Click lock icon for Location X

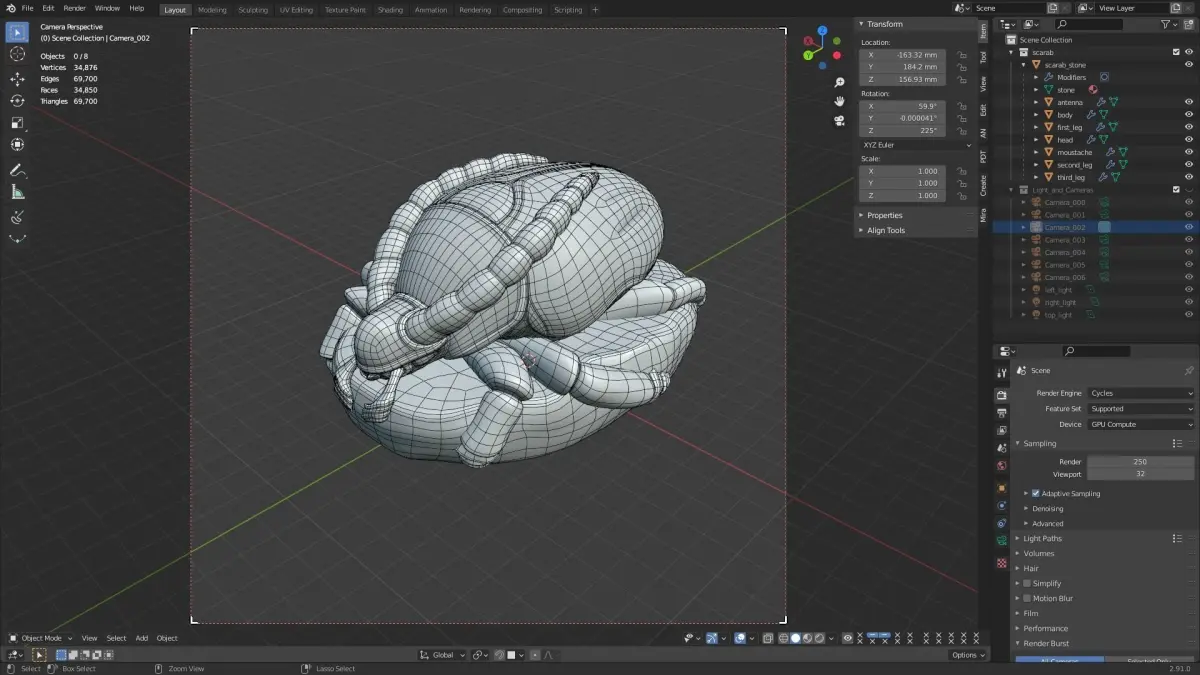click(x=961, y=55)
